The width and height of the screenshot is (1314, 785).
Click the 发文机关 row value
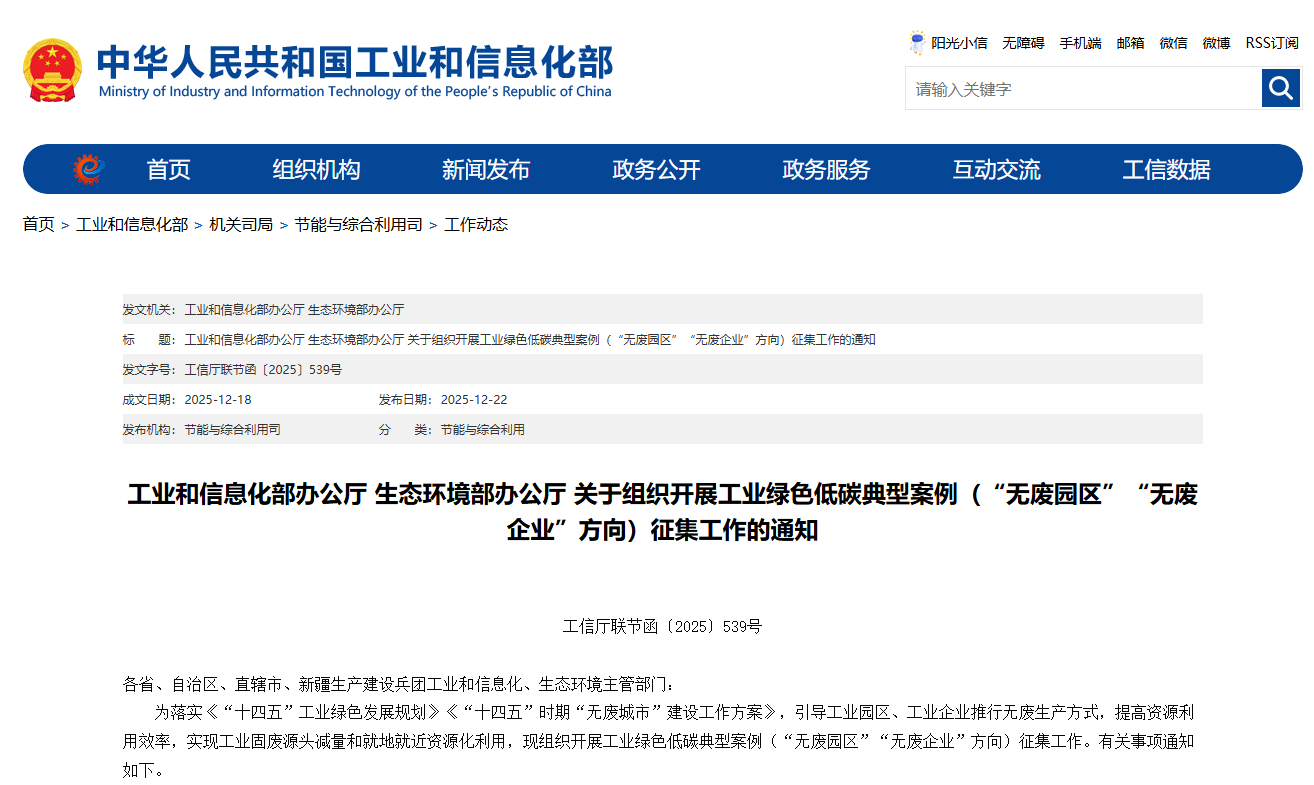(294, 310)
